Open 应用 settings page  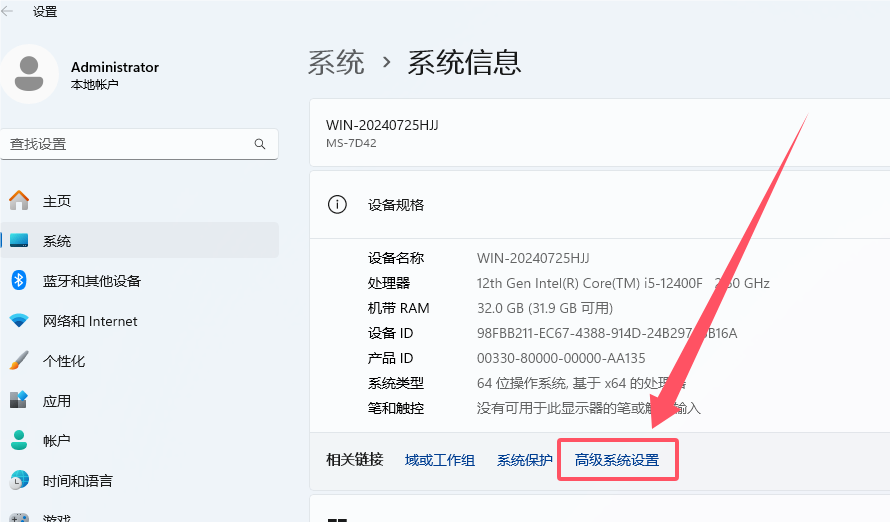(x=140, y=401)
